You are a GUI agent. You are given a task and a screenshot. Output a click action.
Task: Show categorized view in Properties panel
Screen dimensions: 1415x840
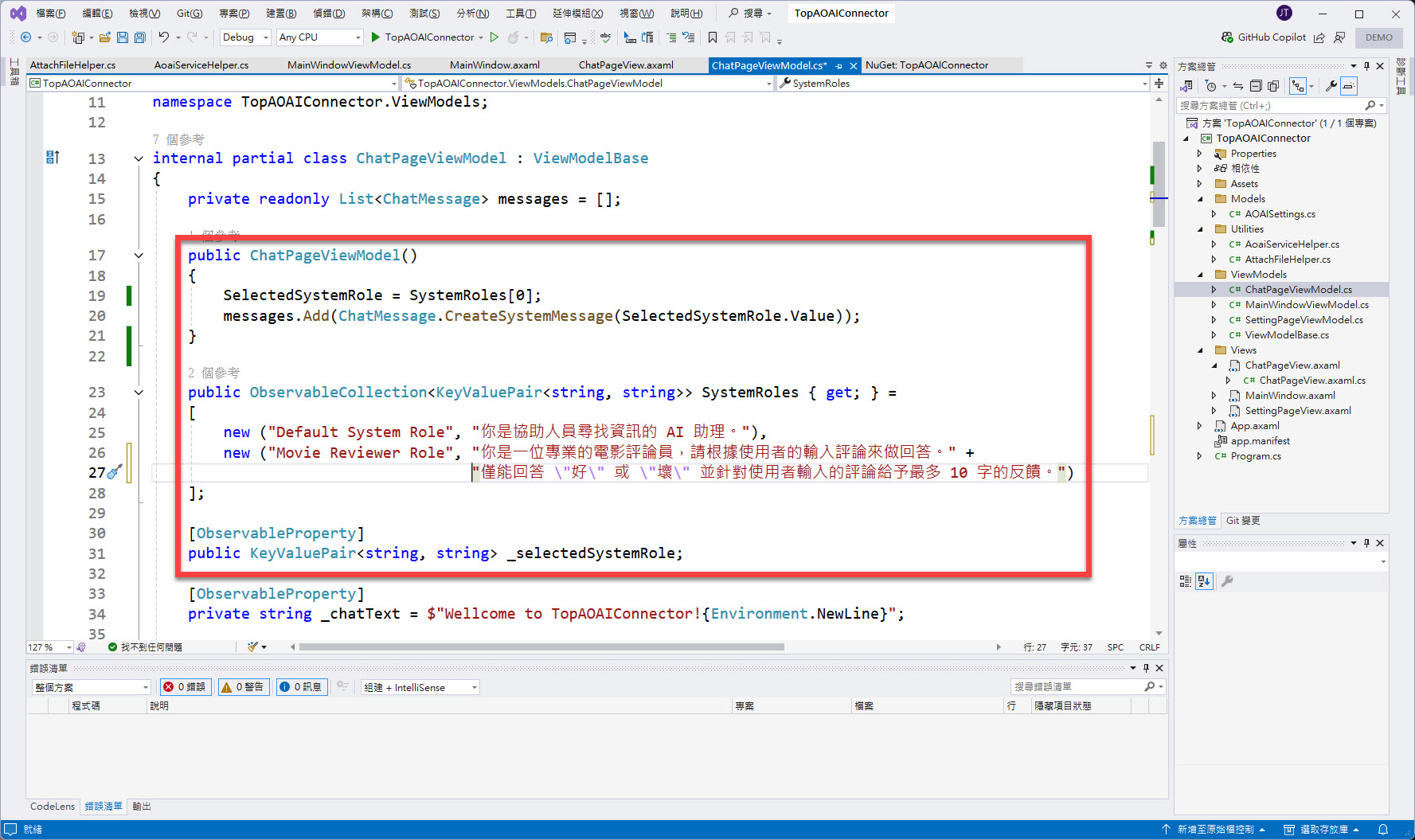coord(1186,581)
